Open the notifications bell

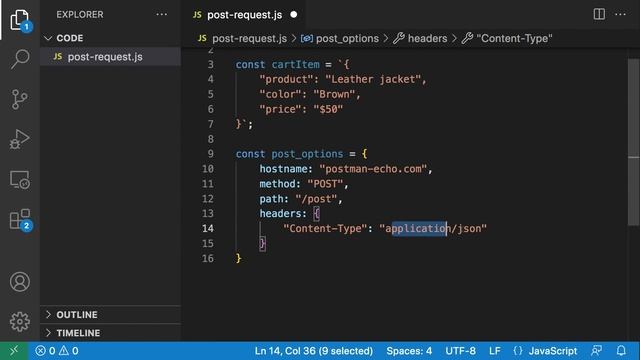point(621,351)
